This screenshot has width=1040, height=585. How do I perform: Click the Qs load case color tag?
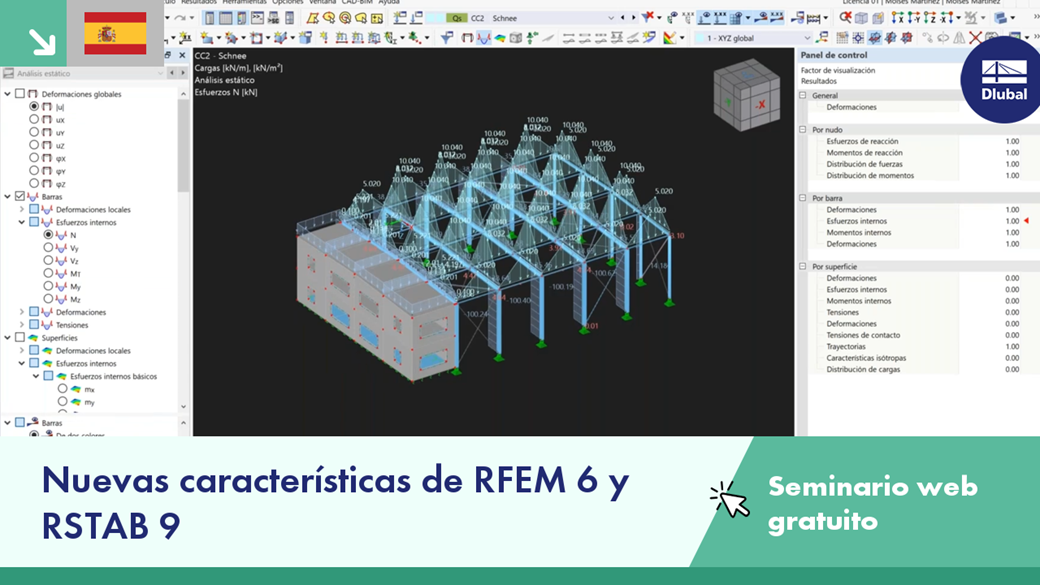[456, 18]
